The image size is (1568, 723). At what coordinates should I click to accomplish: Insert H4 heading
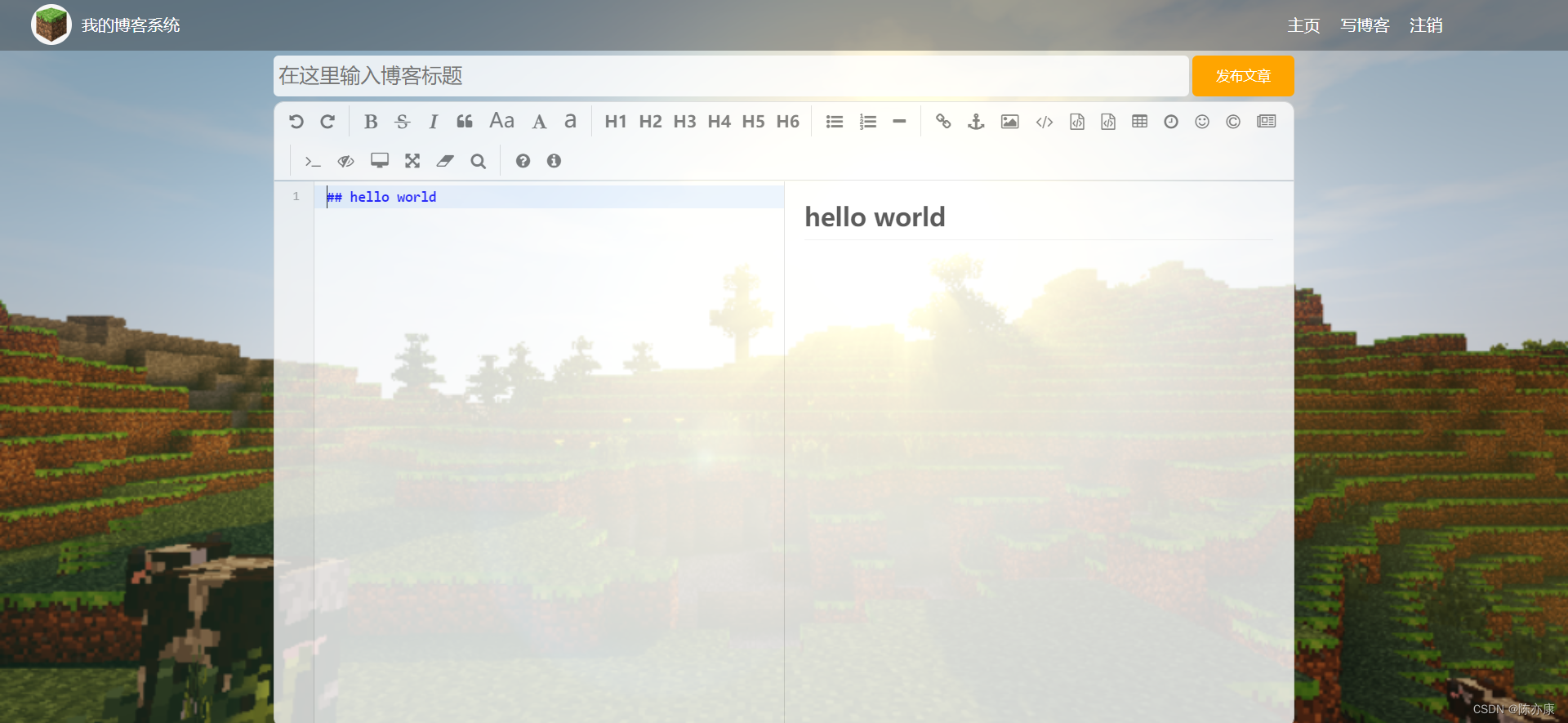(x=719, y=122)
